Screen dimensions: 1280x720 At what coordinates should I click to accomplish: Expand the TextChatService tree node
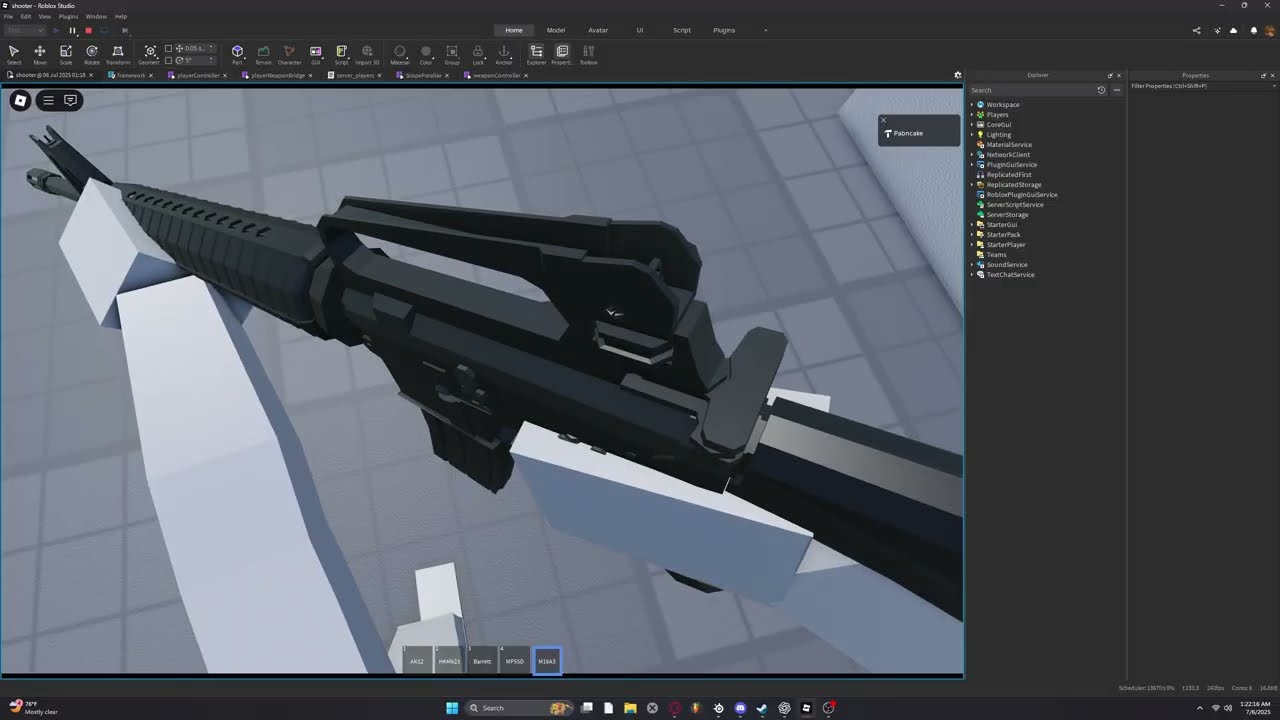tap(972, 274)
